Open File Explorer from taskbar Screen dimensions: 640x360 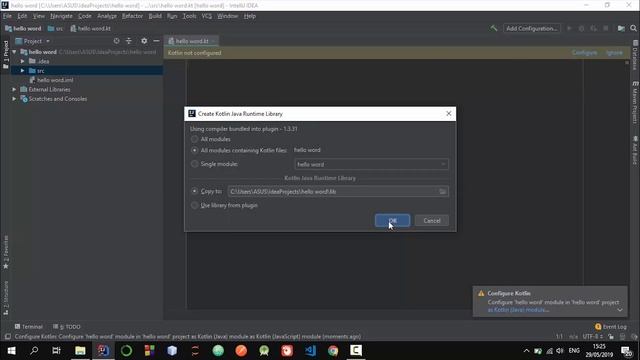tap(80, 351)
